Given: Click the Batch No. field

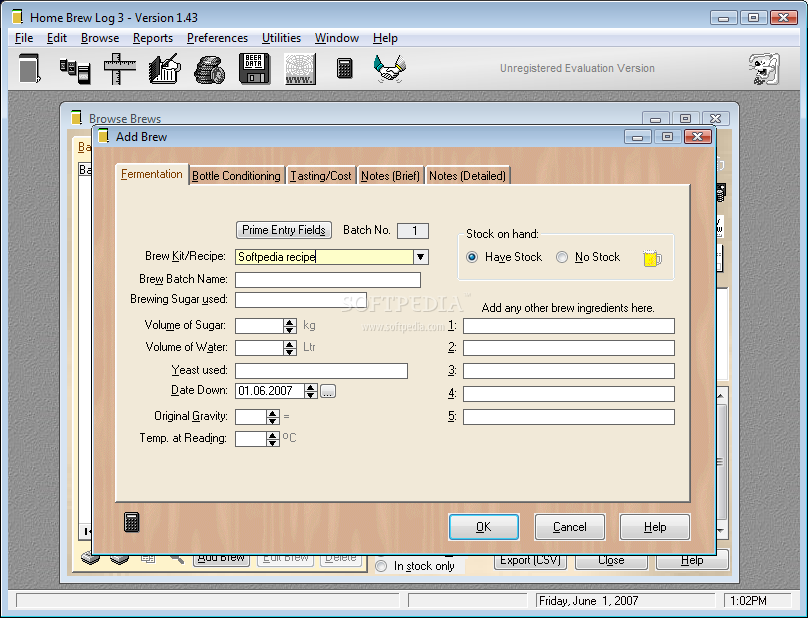Looking at the screenshot, I should [413, 231].
